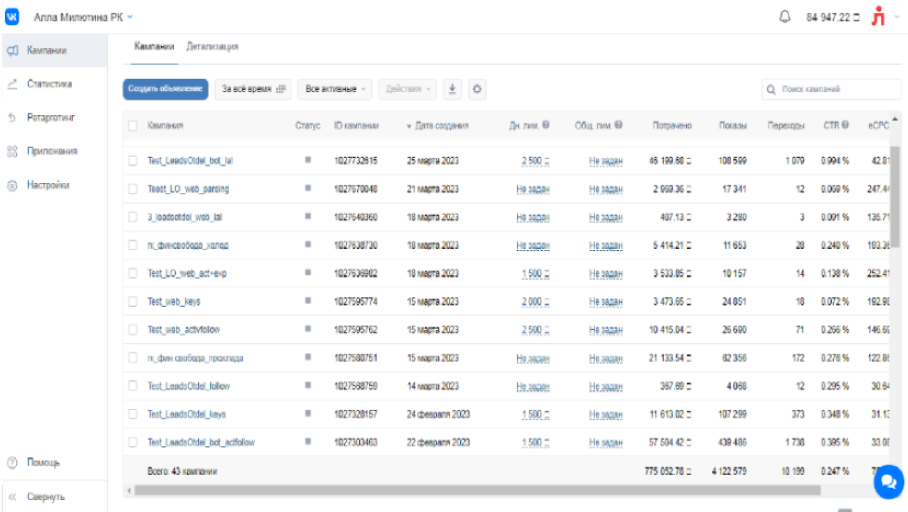Click scroll-left arrow of horizontal scrollbar
The width and height of the screenshot is (908, 512).
tap(129, 491)
